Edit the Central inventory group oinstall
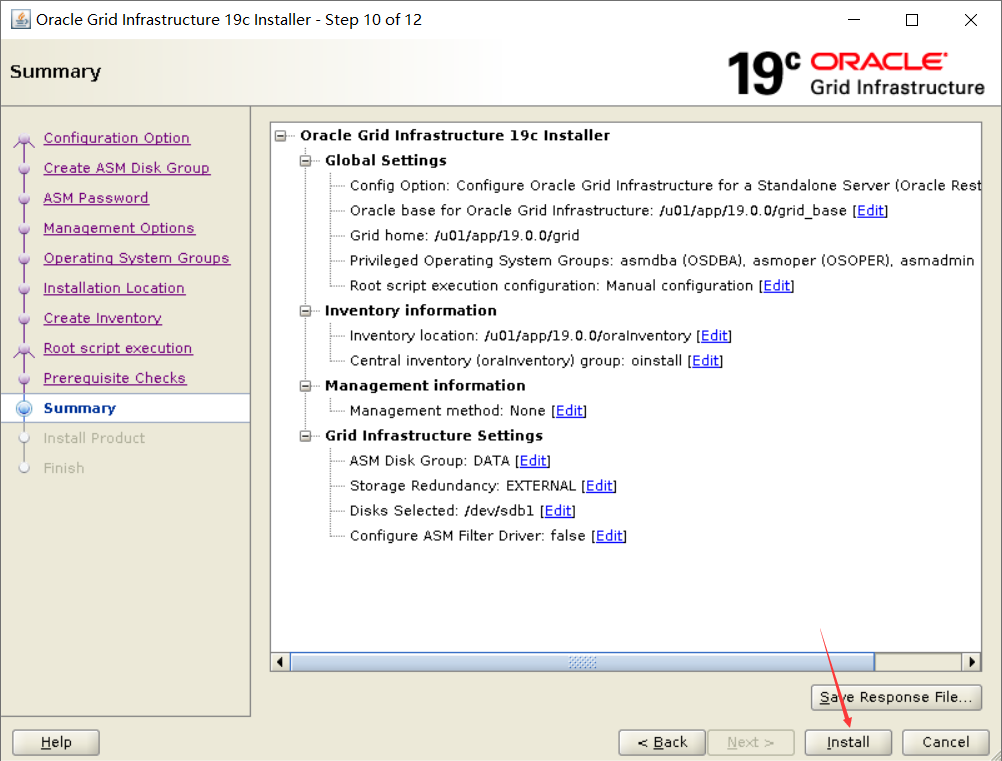This screenshot has height=761, width=1002. click(x=705, y=360)
